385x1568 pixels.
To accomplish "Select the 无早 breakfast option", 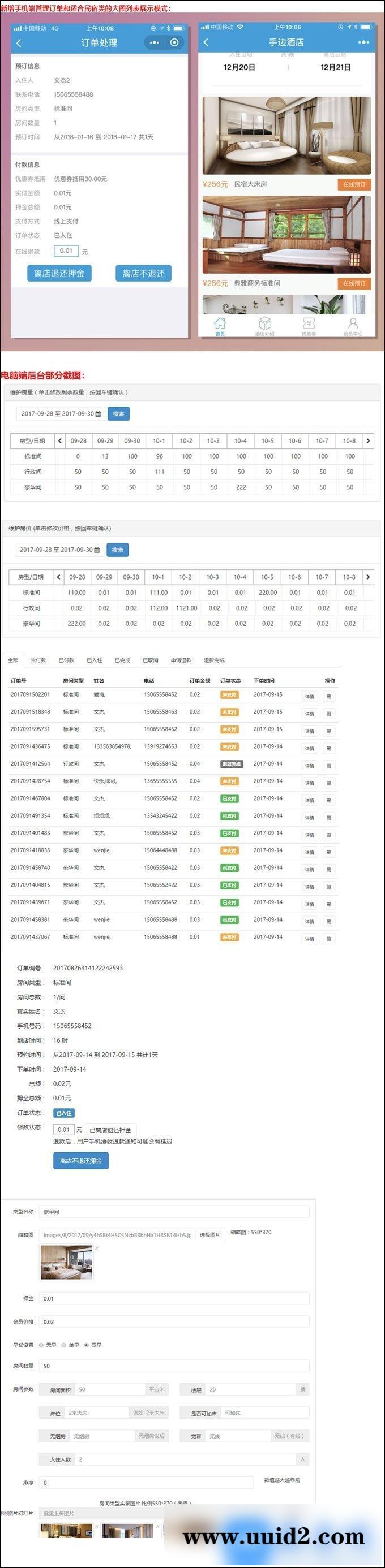I will [x=41, y=1345].
